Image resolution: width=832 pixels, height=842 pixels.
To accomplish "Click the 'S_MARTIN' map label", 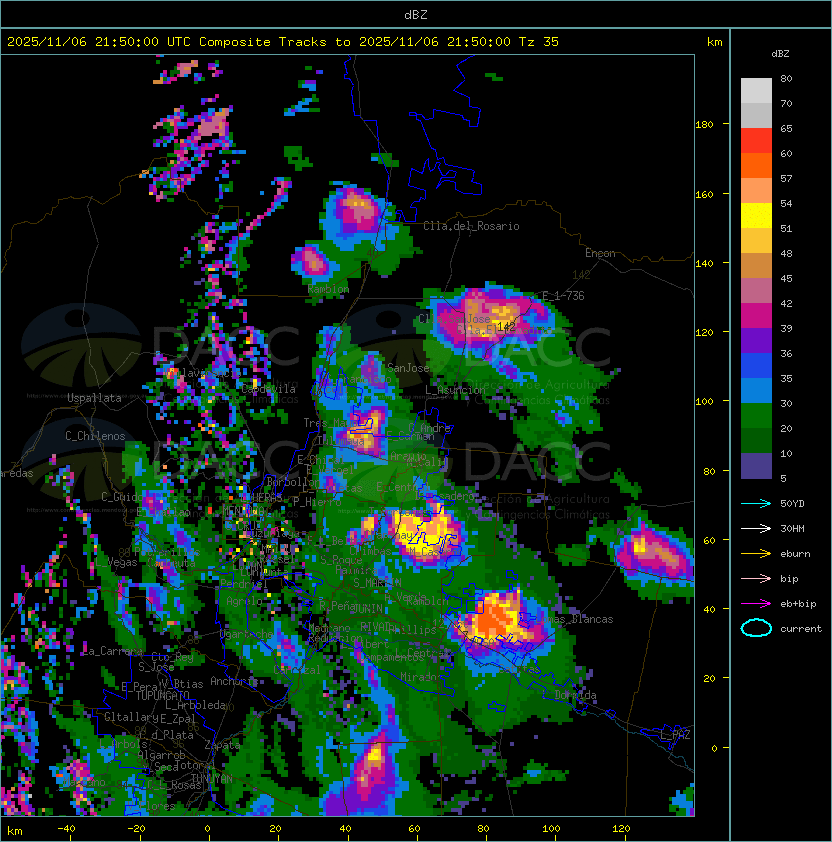I will 377,583.
